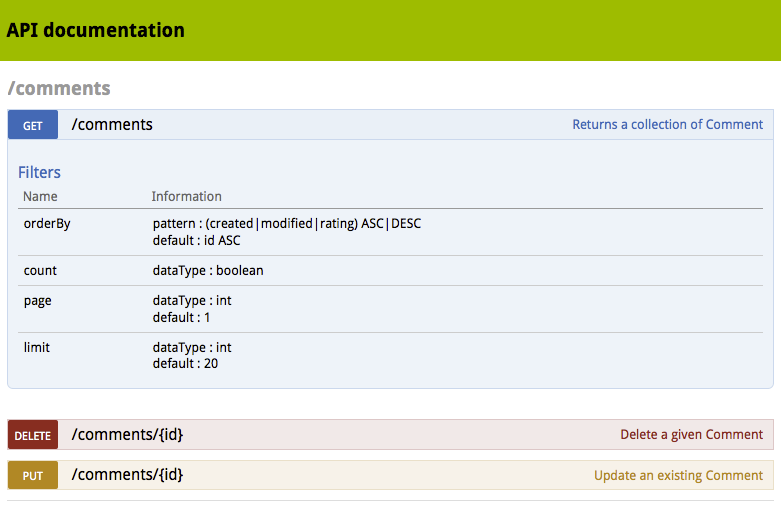This screenshot has height=512, width=781.
Task: Click the limit filter name
Action: [36, 347]
